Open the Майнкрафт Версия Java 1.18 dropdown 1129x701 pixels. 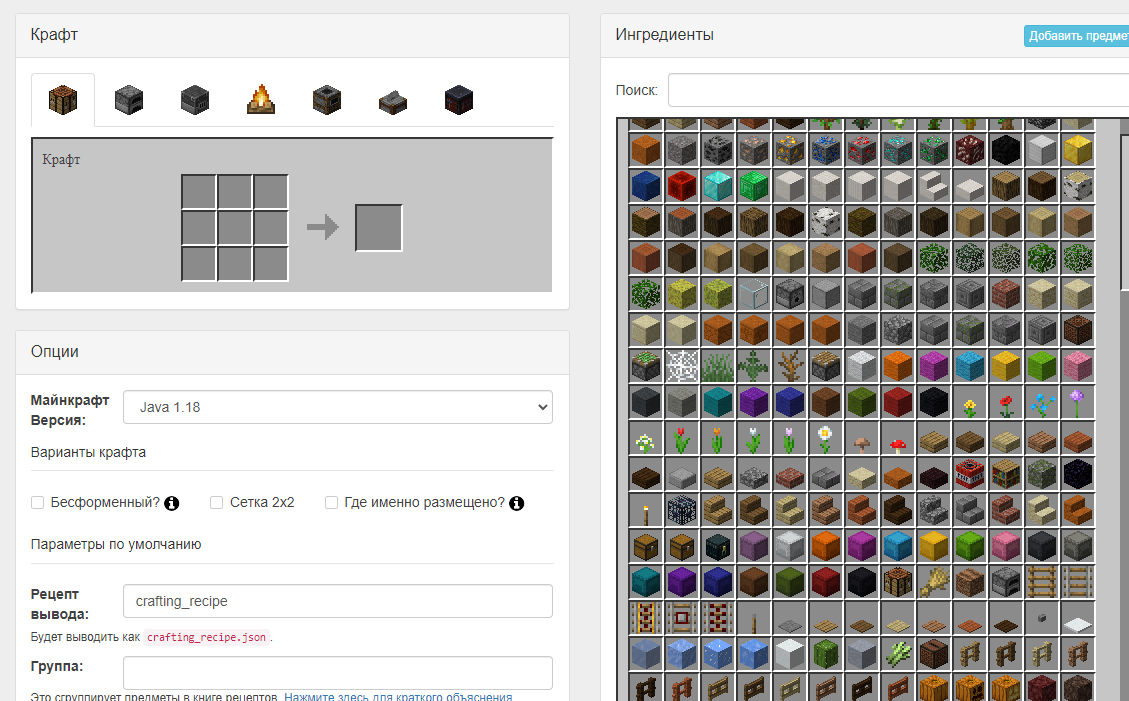pyautogui.click(x=338, y=407)
